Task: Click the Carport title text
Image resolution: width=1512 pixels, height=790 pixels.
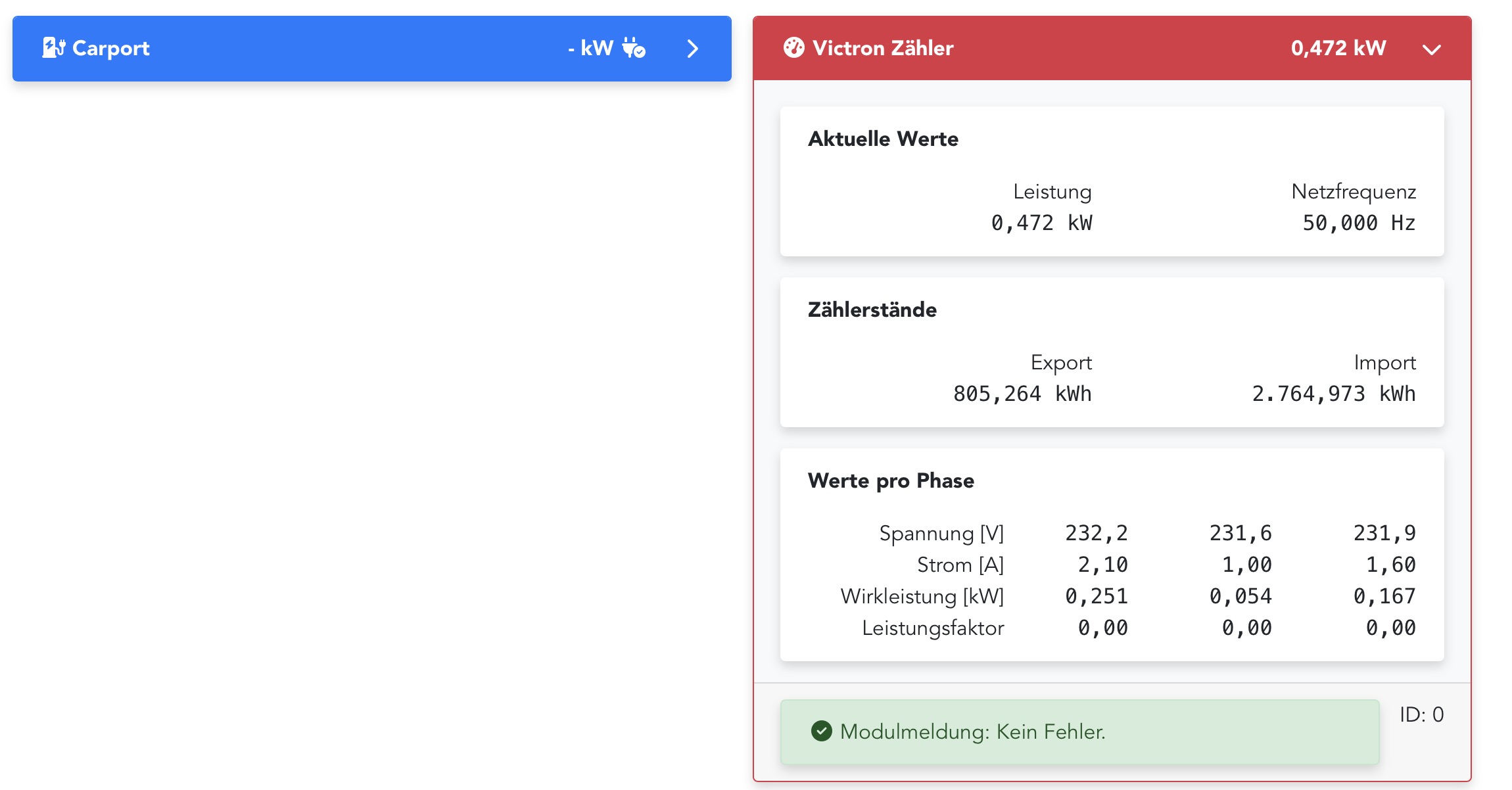Action: 110,48
